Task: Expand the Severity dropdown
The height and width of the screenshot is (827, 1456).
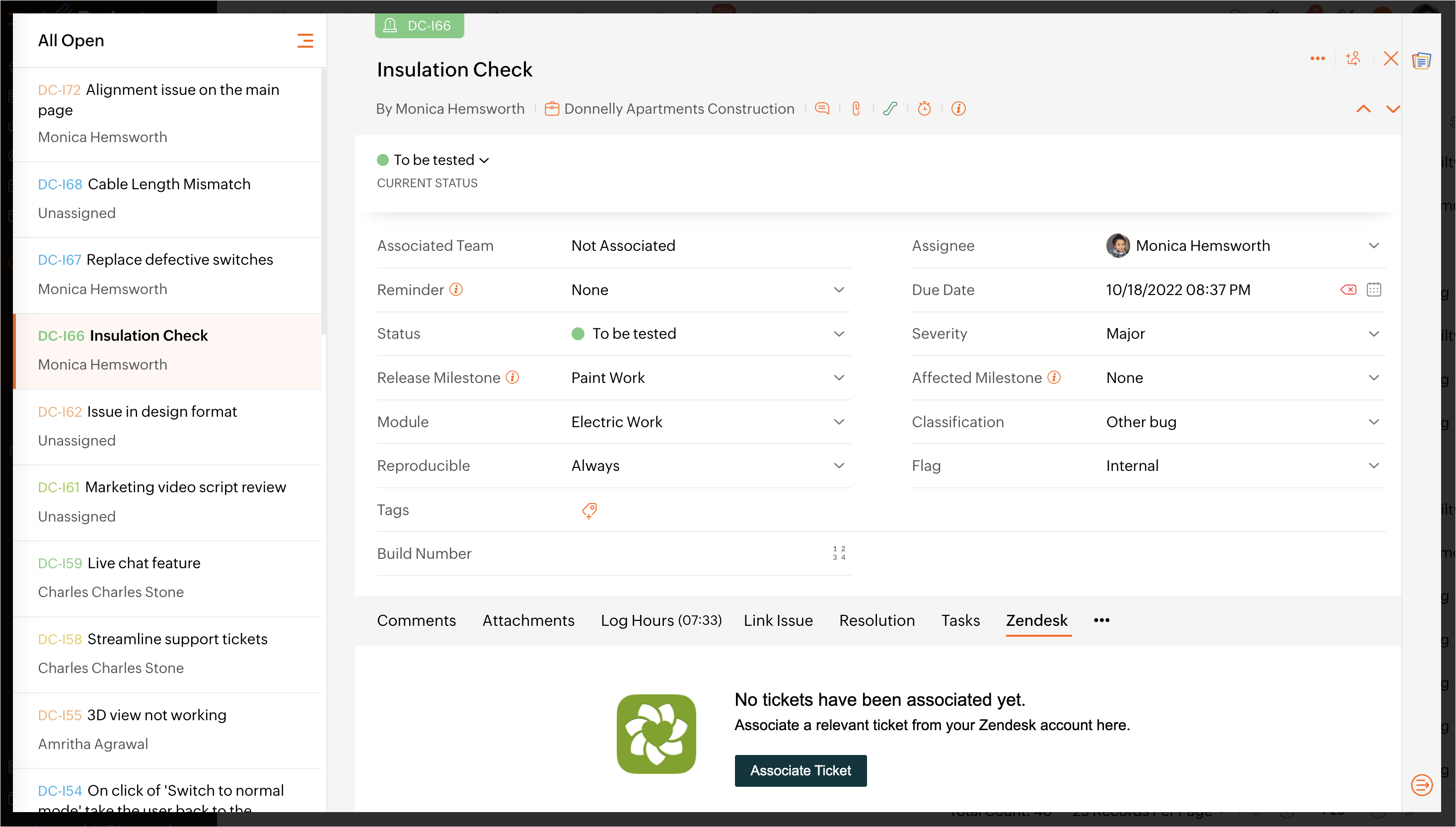Action: pos(1374,334)
